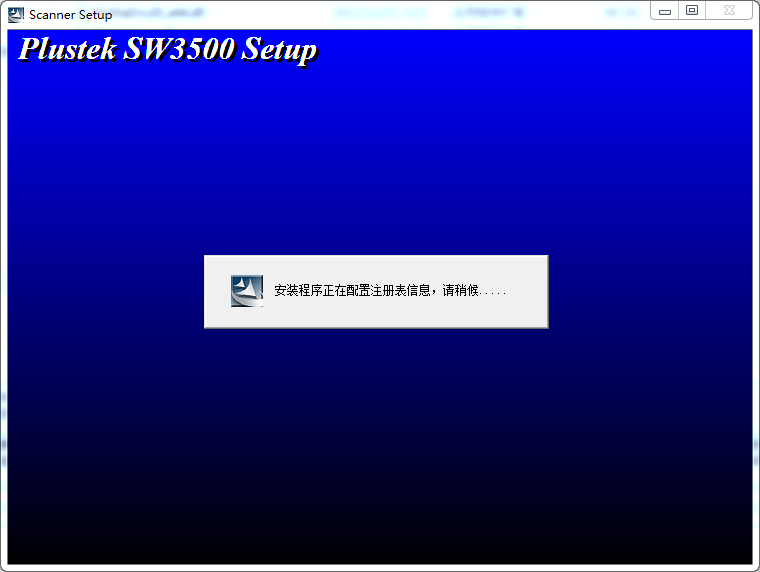Click "SW3500" in the setup heading
760x572 pixels.
tap(179, 49)
